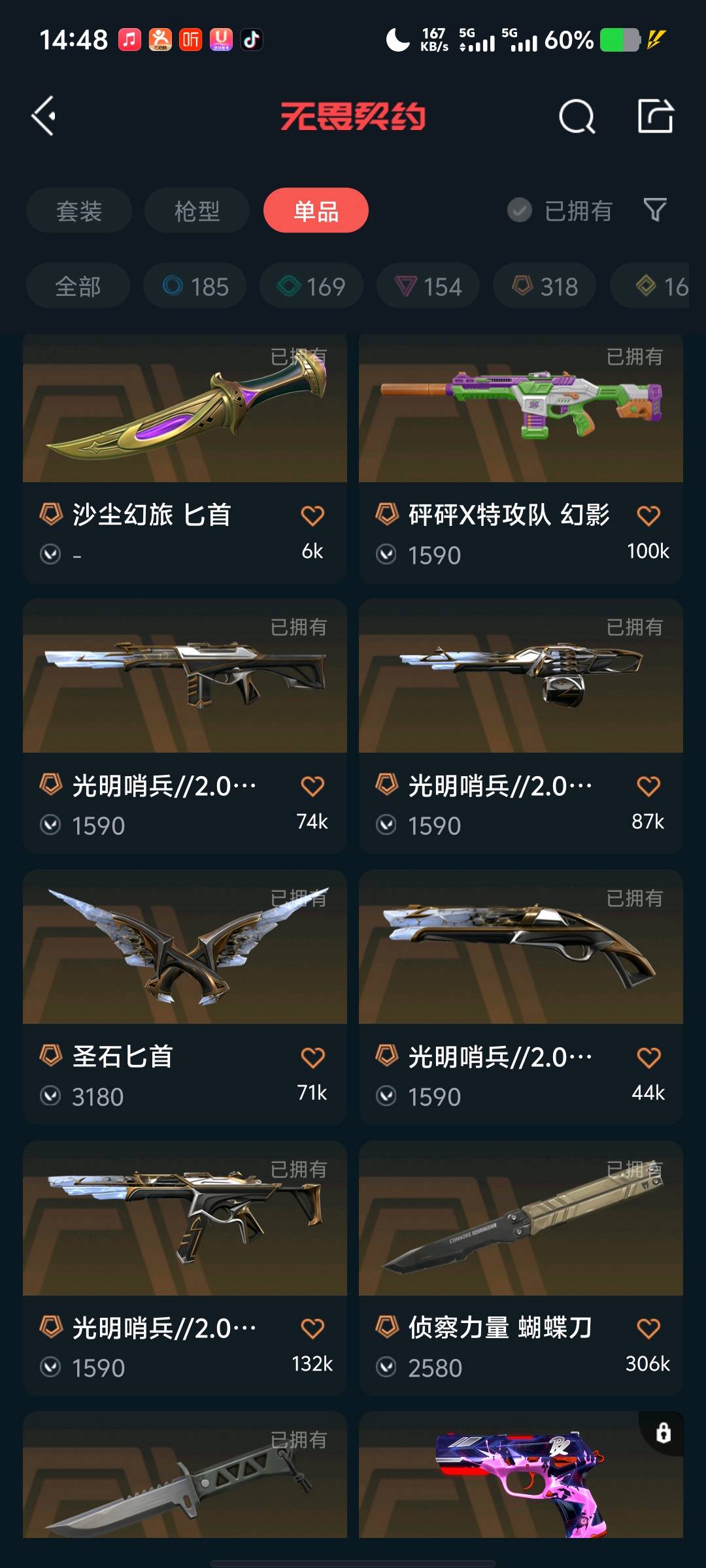Image resolution: width=706 pixels, height=1568 pixels.
Task: Switch to the 枪型 tab
Action: pyautogui.click(x=197, y=210)
